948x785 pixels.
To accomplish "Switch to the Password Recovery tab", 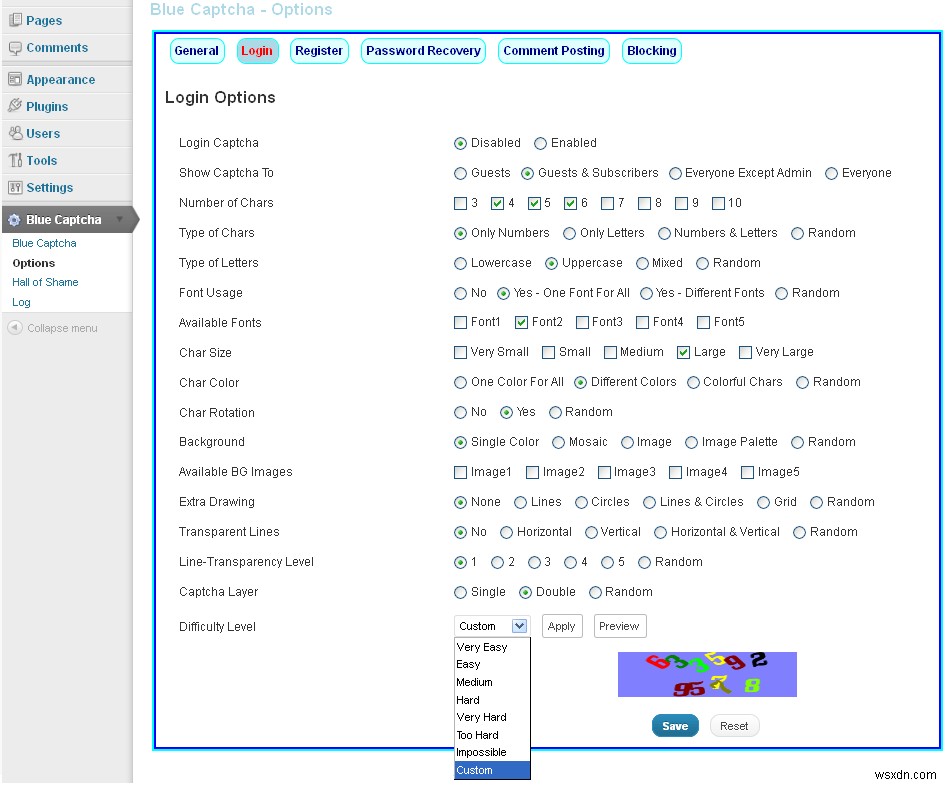I will tap(422, 50).
